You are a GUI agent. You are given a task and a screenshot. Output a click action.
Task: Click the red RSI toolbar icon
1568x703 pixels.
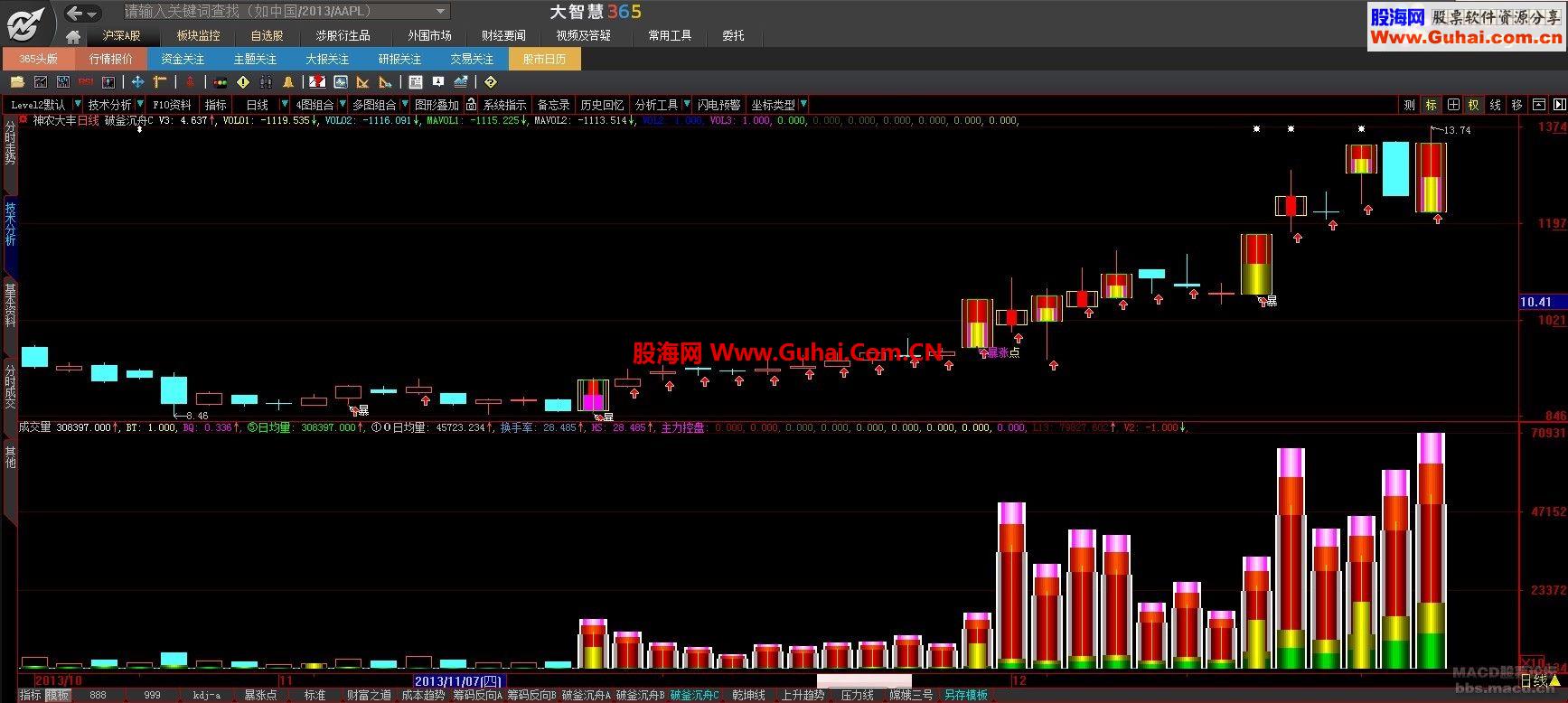point(85,82)
